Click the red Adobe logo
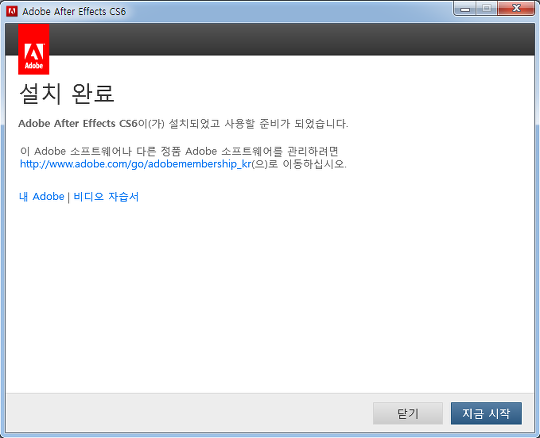The height and width of the screenshot is (438, 540). (34, 49)
